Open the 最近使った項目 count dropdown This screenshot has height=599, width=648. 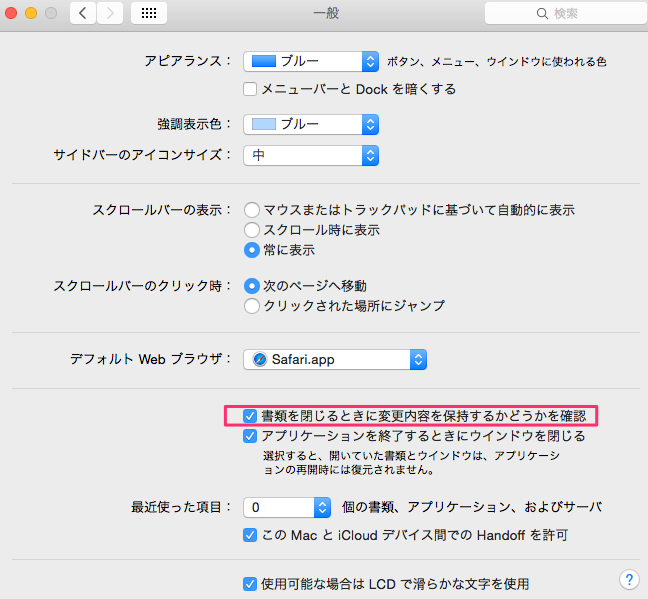tap(288, 507)
